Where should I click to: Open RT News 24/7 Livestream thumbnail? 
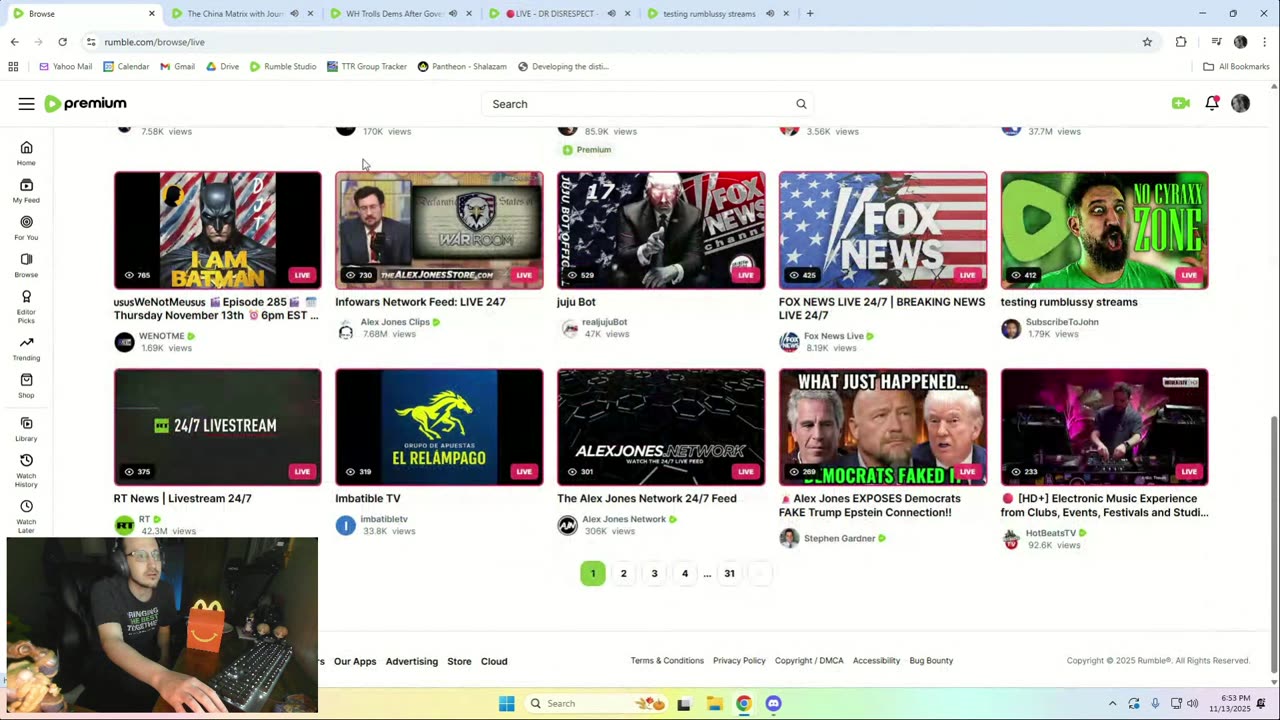click(217, 427)
